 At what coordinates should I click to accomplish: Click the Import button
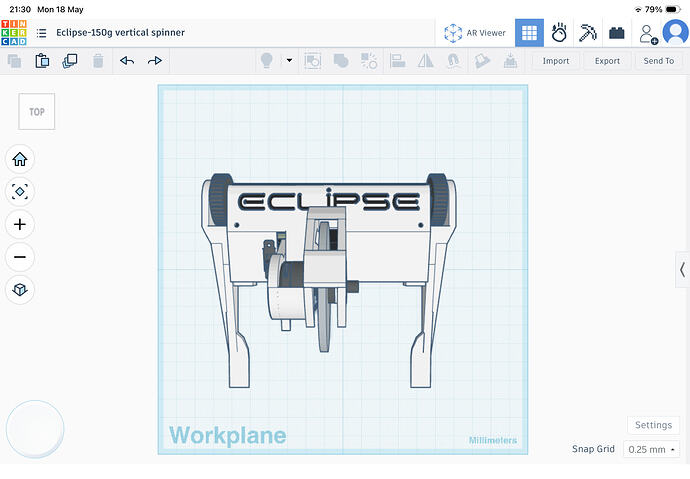(x=556, y=61)
